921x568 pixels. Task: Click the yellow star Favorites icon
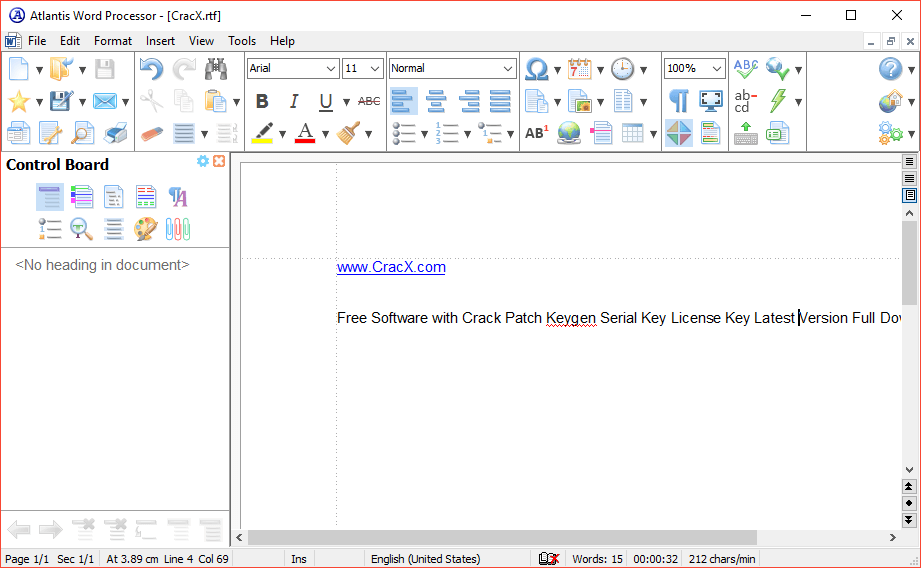(19, 101)
